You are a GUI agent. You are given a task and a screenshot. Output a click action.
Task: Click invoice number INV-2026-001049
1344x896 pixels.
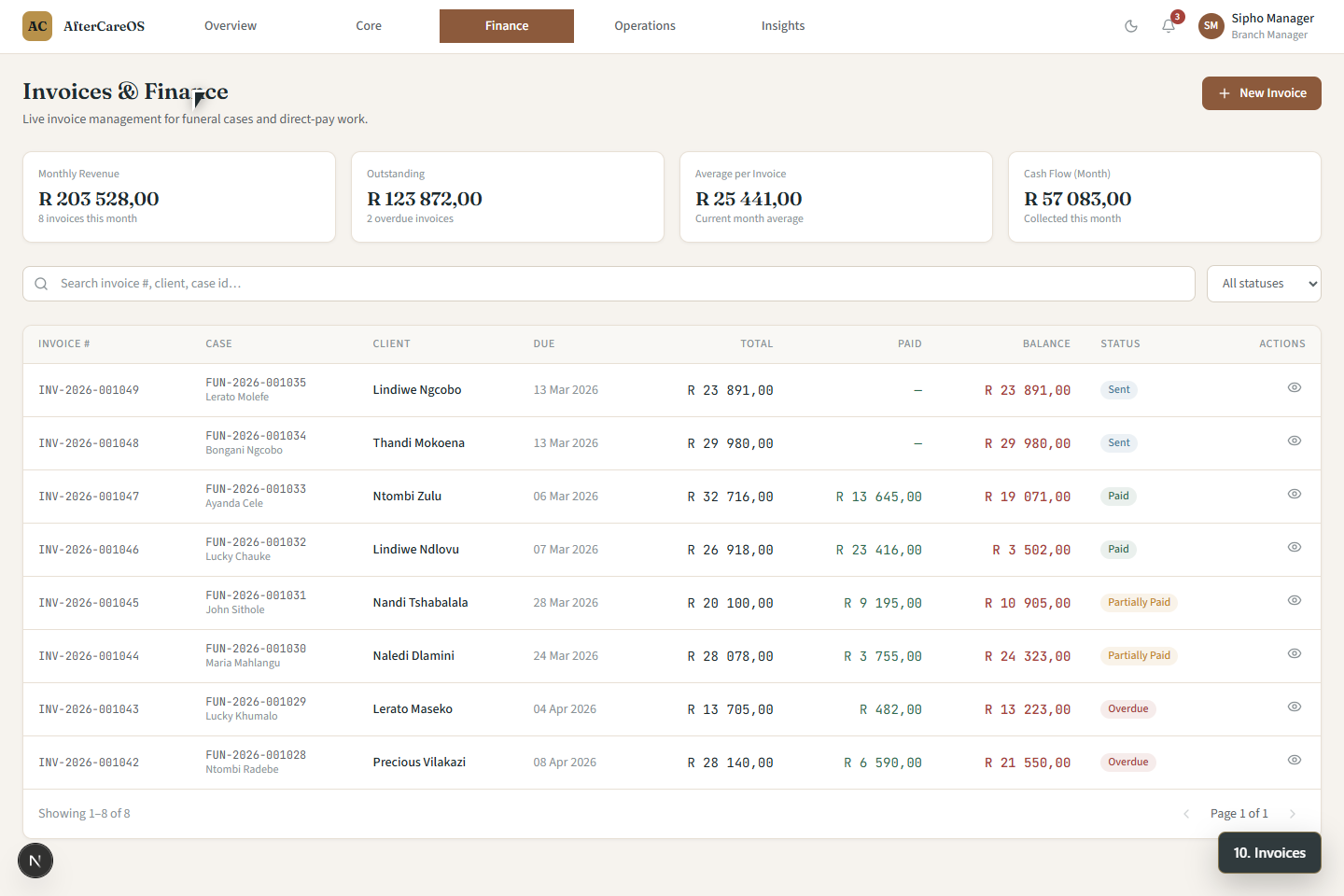[89, 390]
